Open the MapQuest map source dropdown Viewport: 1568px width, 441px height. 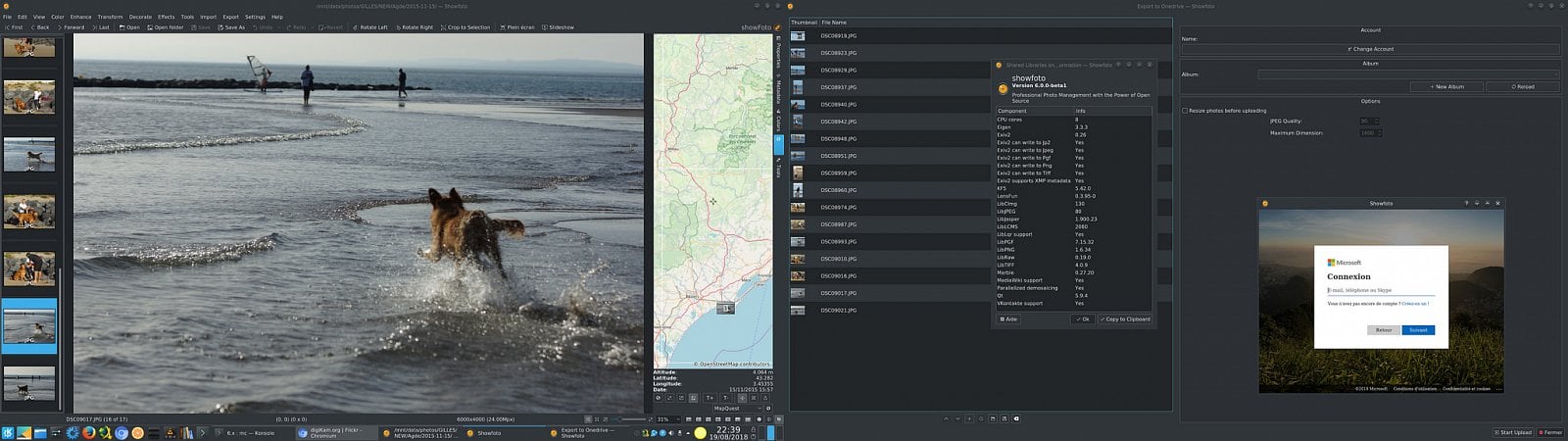[736, 409]
